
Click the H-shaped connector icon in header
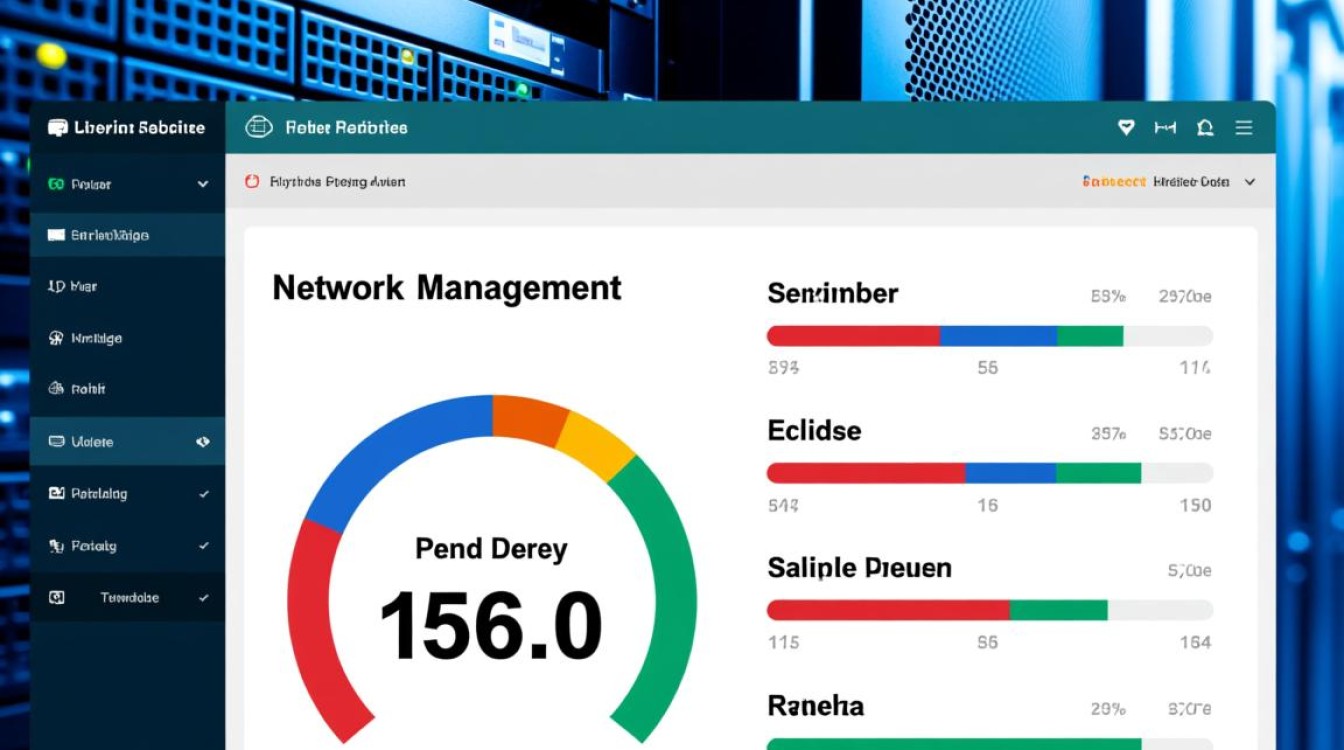point(1165,128)
